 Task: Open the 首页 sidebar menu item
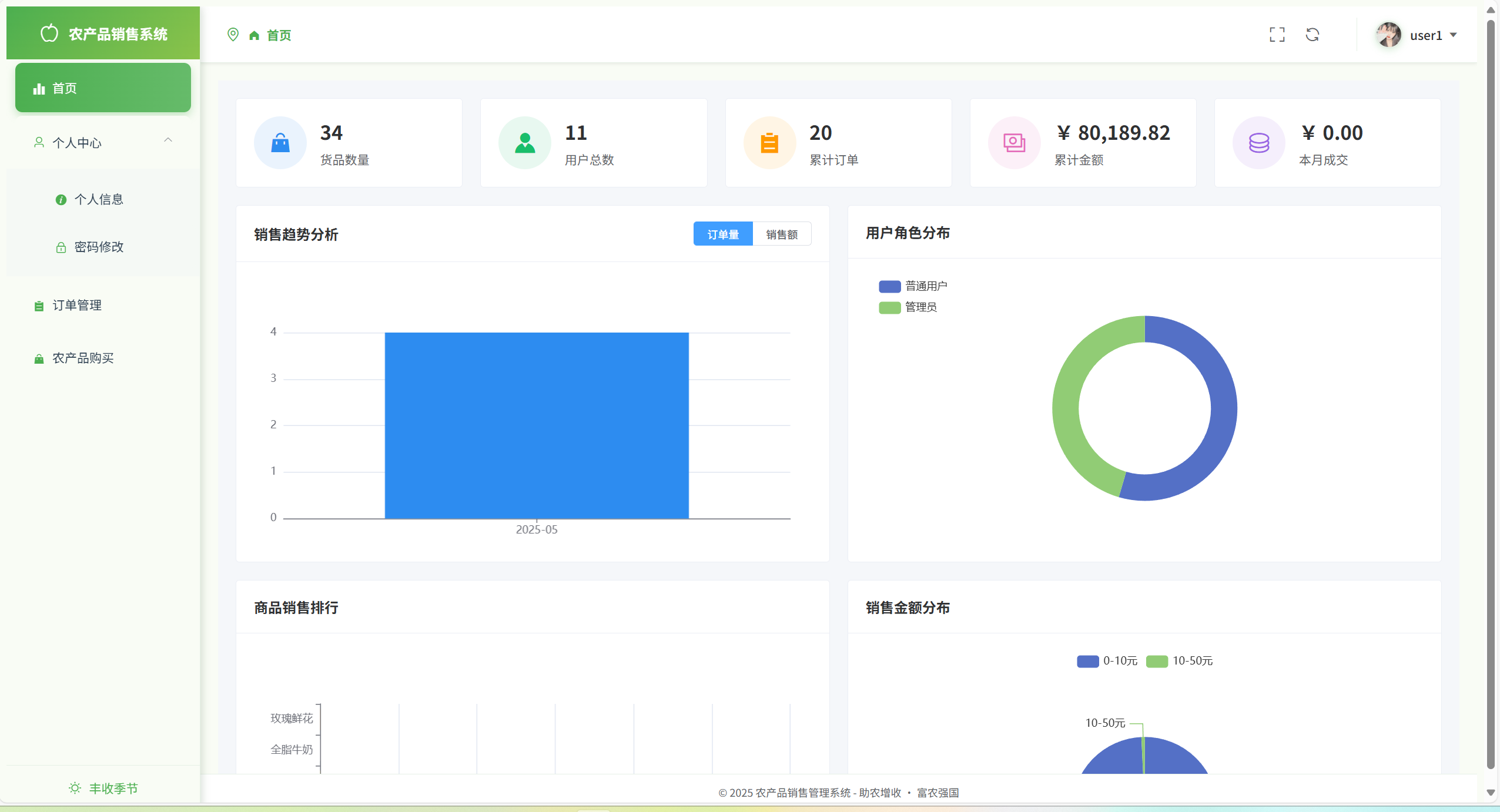(x=103, y=88)
